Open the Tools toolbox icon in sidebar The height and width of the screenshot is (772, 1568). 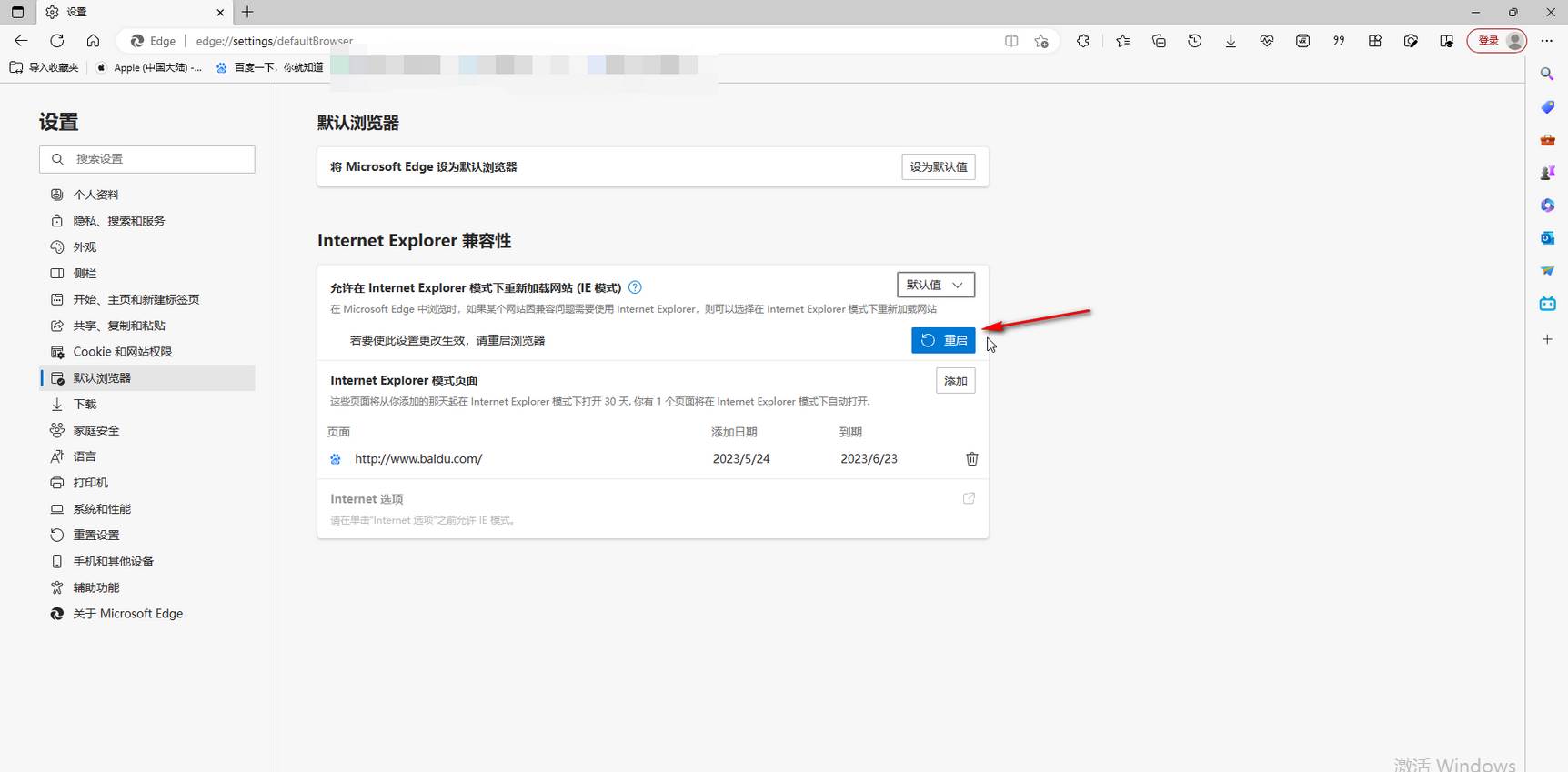(x=1547, y=140)
